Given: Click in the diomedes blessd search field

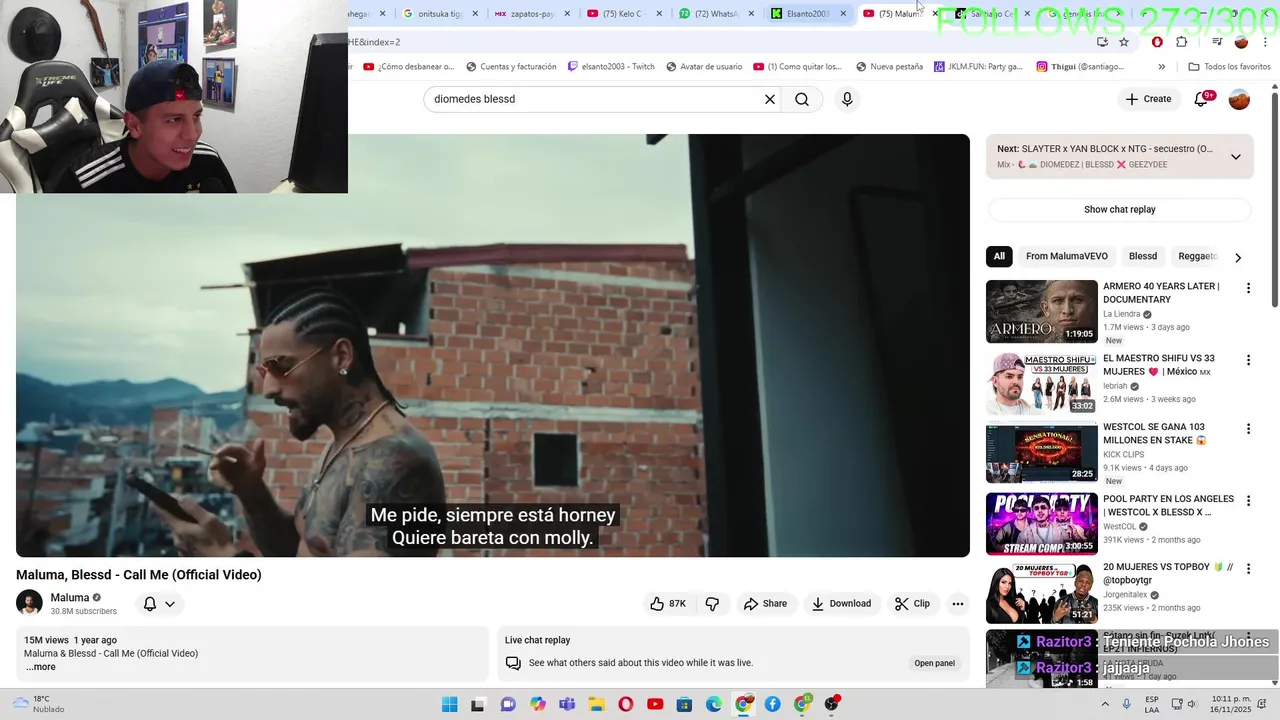Looking at the screenshot, I should coord(595,99).
